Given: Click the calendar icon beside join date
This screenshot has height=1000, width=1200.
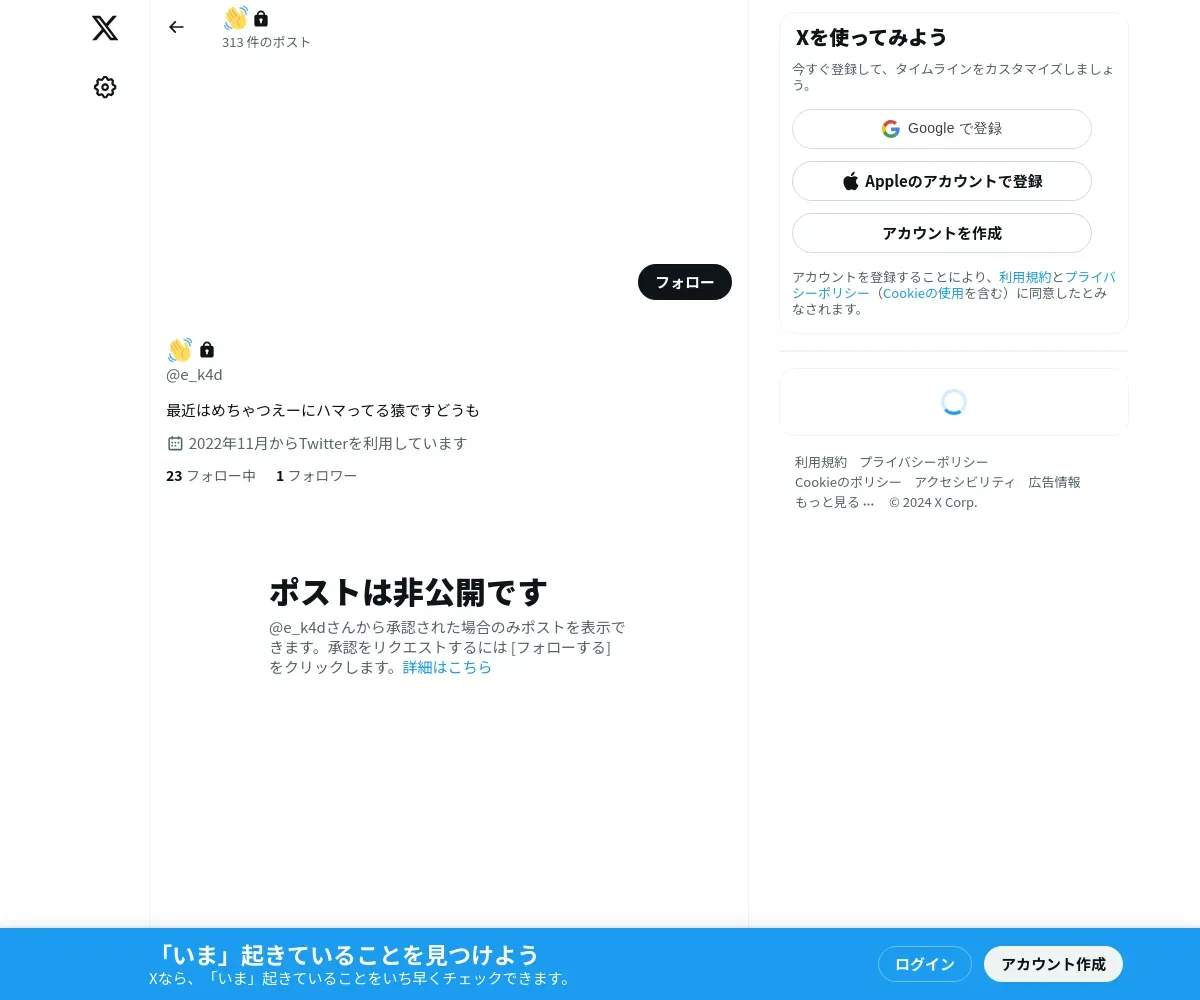Looking at the screenshot, I should (x=175, y=443).
